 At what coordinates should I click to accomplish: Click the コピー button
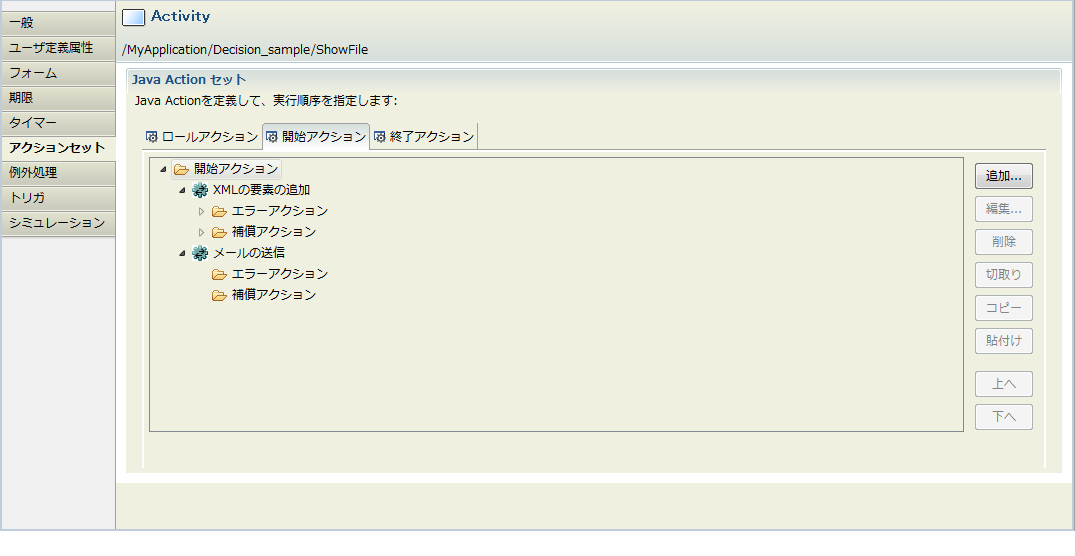pyautogui.click(x=1004, y=308)
